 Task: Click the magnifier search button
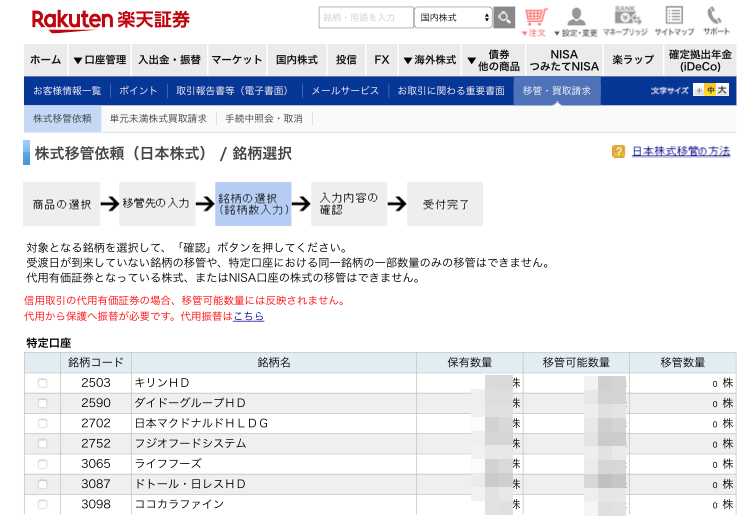[504, 18]
